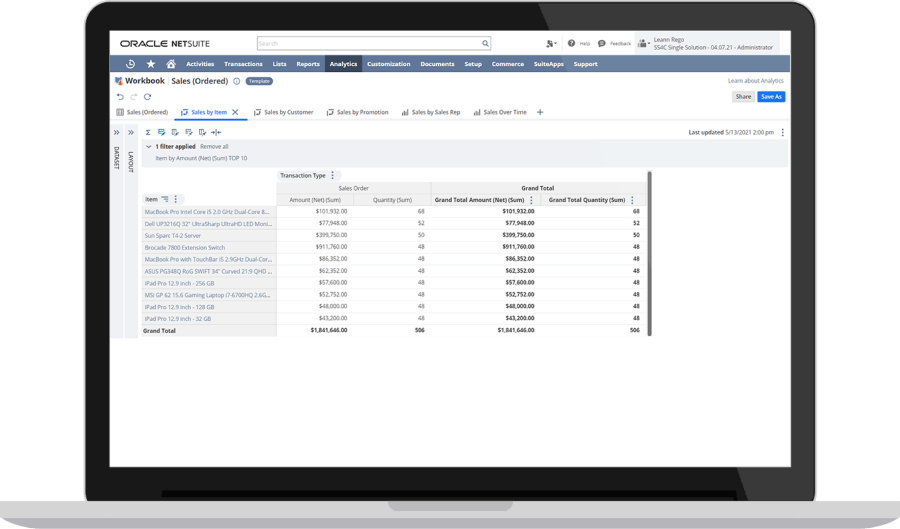The image size is (900, 529).
Task: Open the personalize icon beside Help
Action: pos(551,43)
